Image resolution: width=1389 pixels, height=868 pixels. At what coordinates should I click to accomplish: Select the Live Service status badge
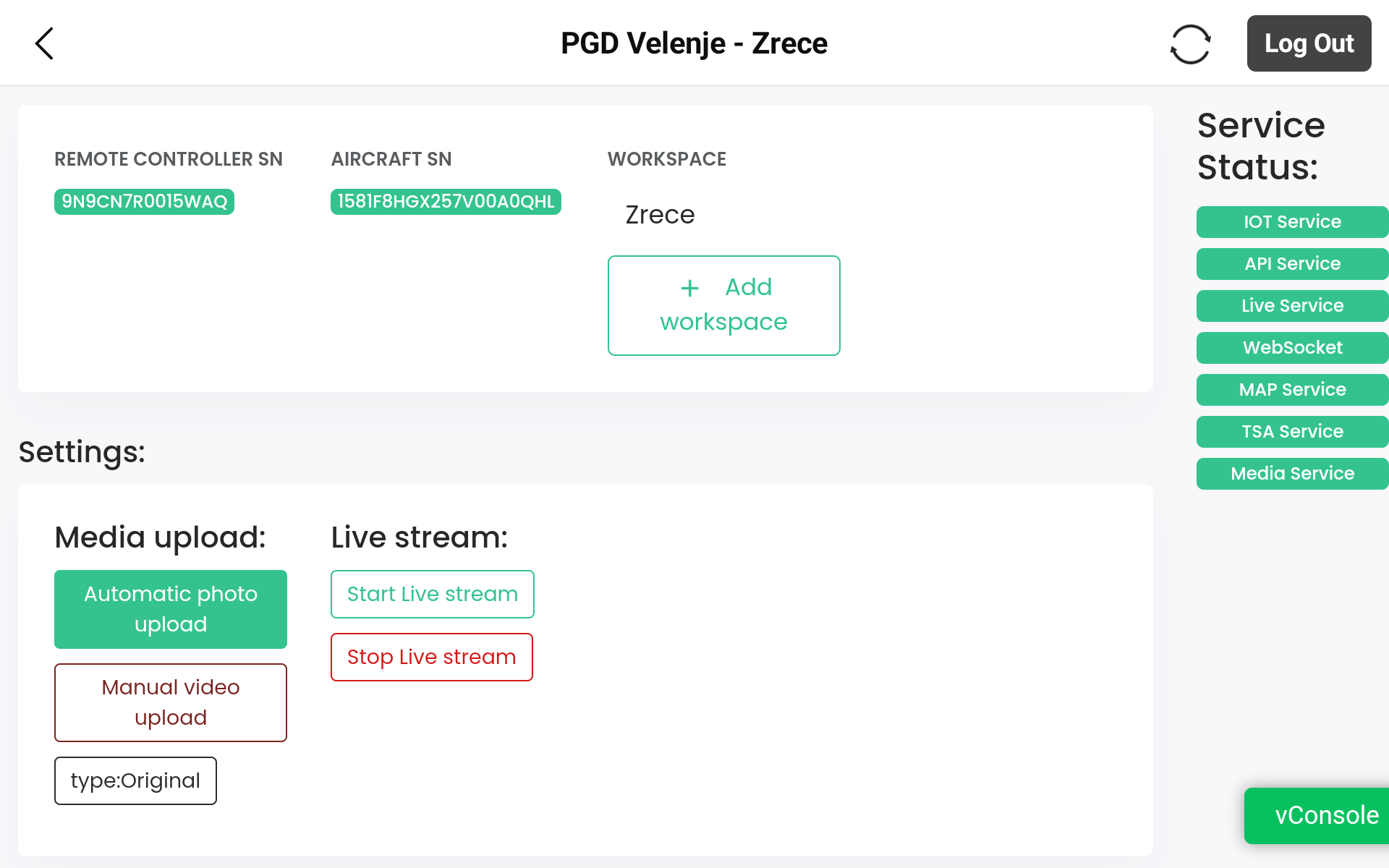point(1292,306)
